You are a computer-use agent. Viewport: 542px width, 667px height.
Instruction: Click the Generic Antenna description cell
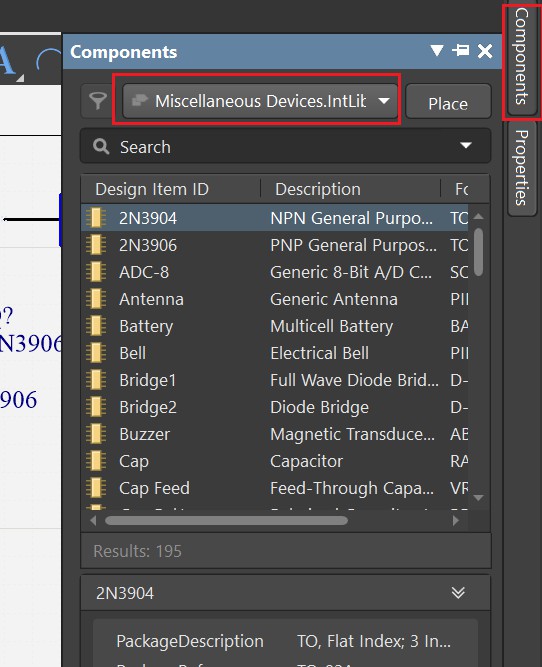pos(334,299)
